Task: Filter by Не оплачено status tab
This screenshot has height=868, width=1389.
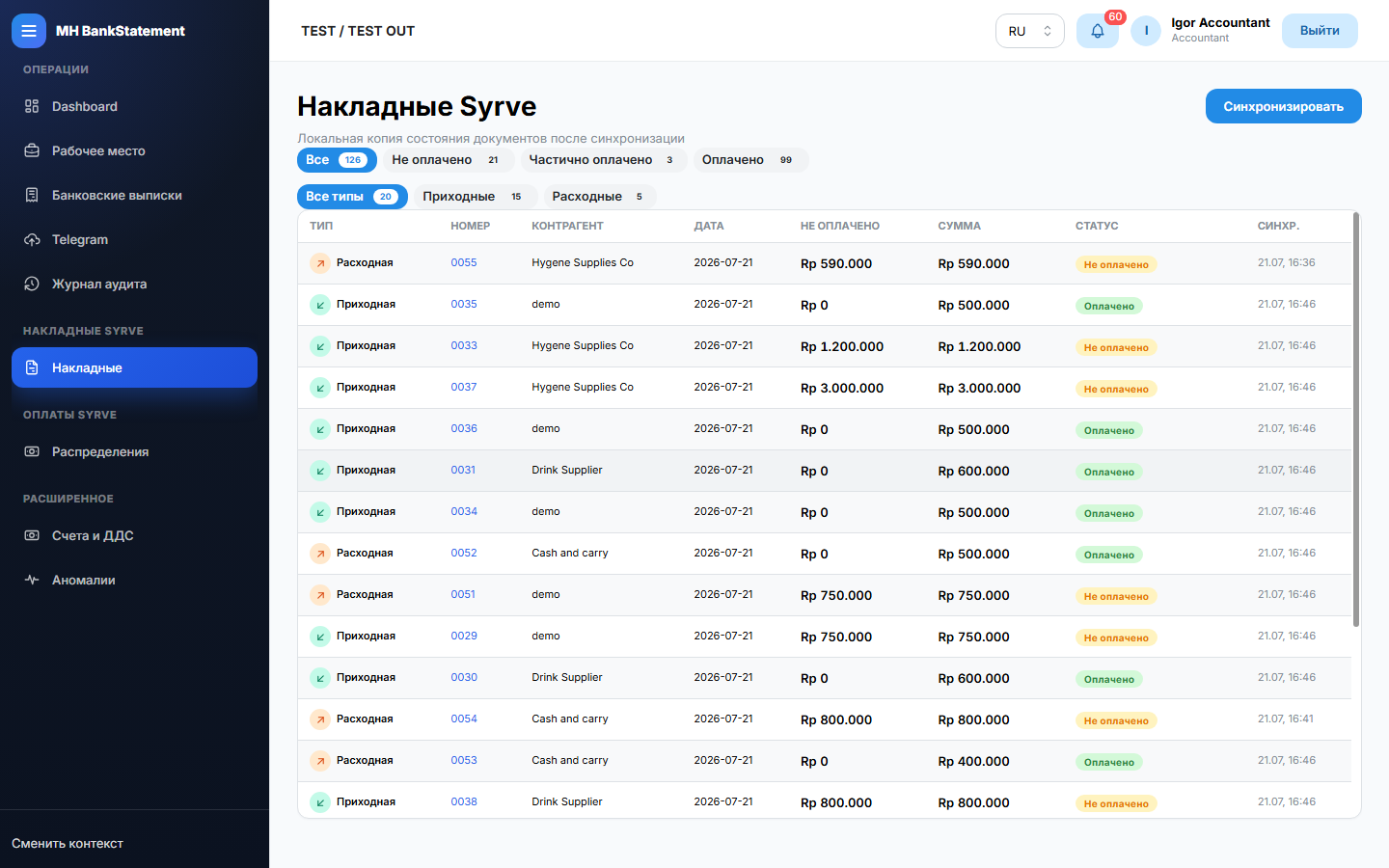Action: point(449,160)
